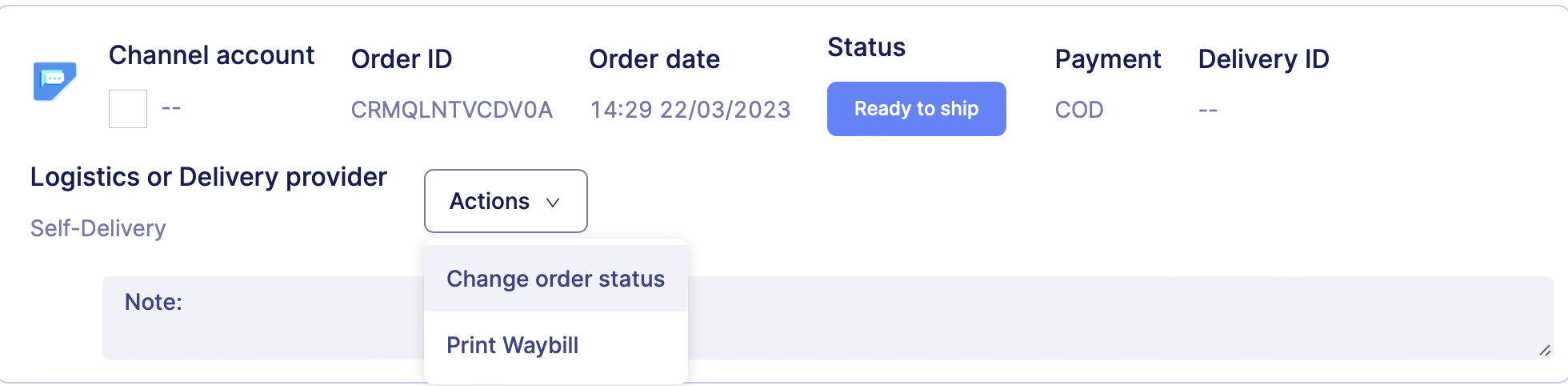Choose Print Waybill menu option
Image resolution: width=1568 pixels, height=386 pixels.
(512, 345)
